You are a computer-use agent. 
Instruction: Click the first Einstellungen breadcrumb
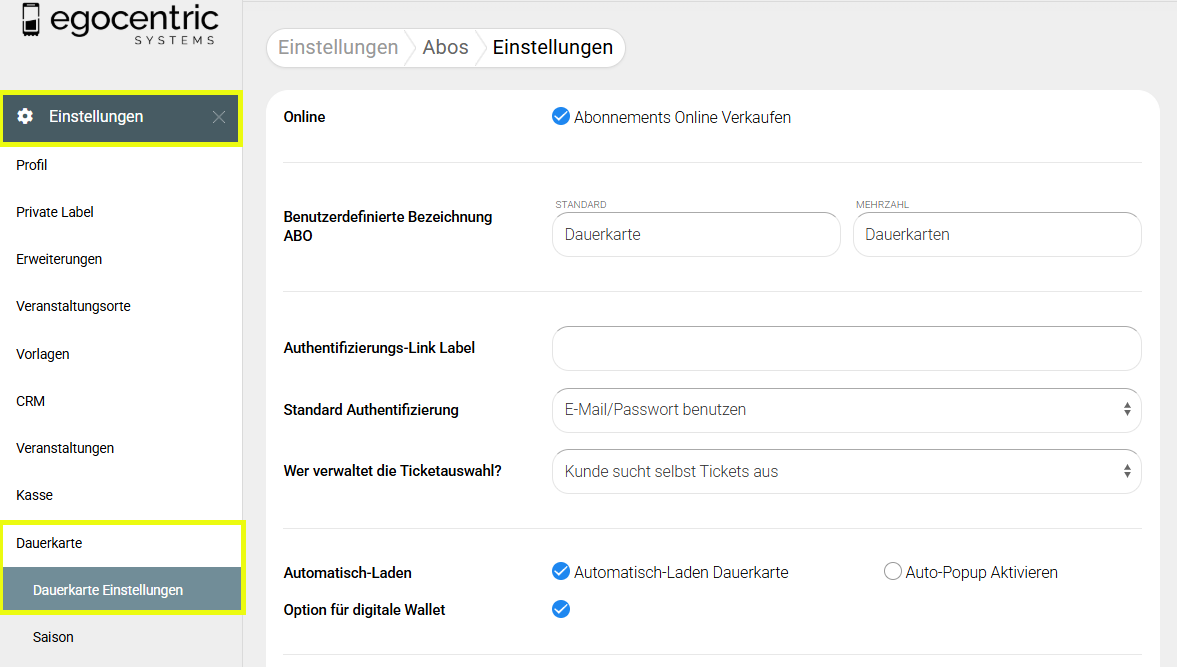click(x=338, y=48)
